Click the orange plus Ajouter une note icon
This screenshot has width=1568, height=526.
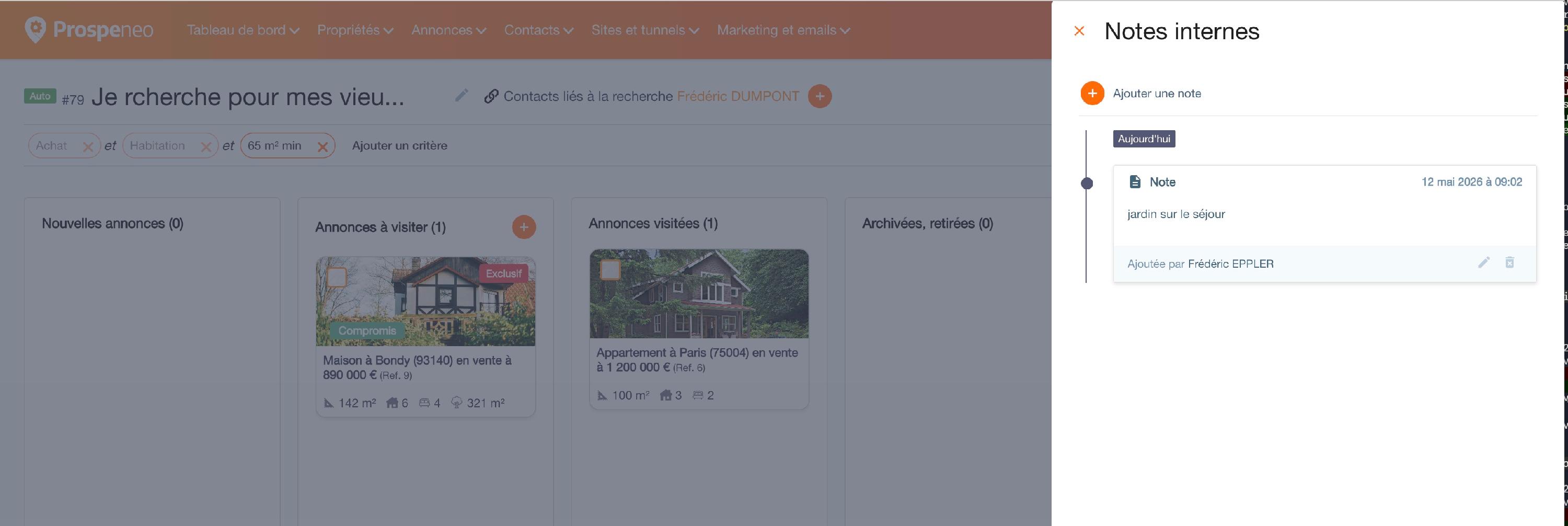point(1092,93)
